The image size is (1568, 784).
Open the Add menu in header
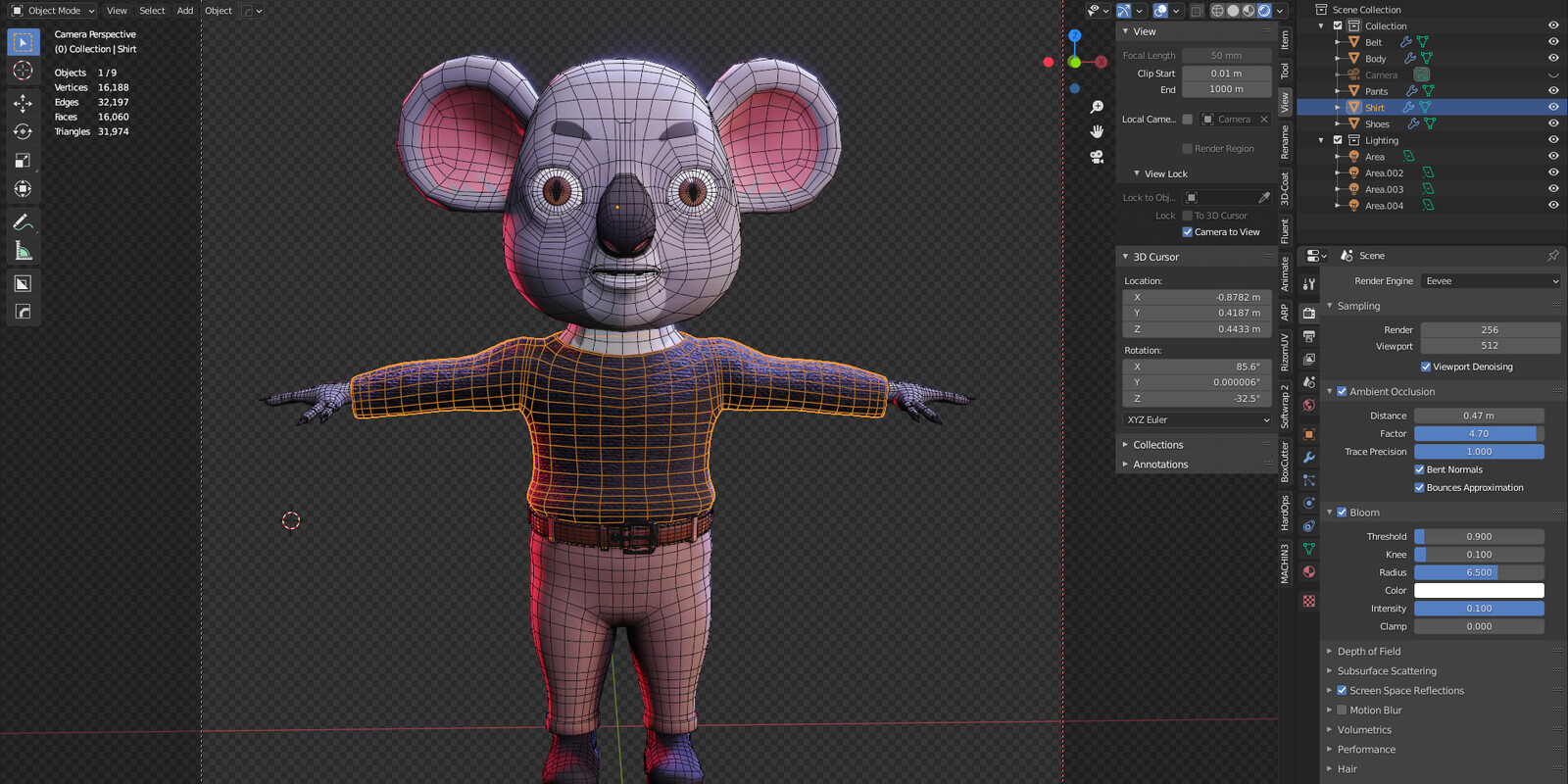184,11
